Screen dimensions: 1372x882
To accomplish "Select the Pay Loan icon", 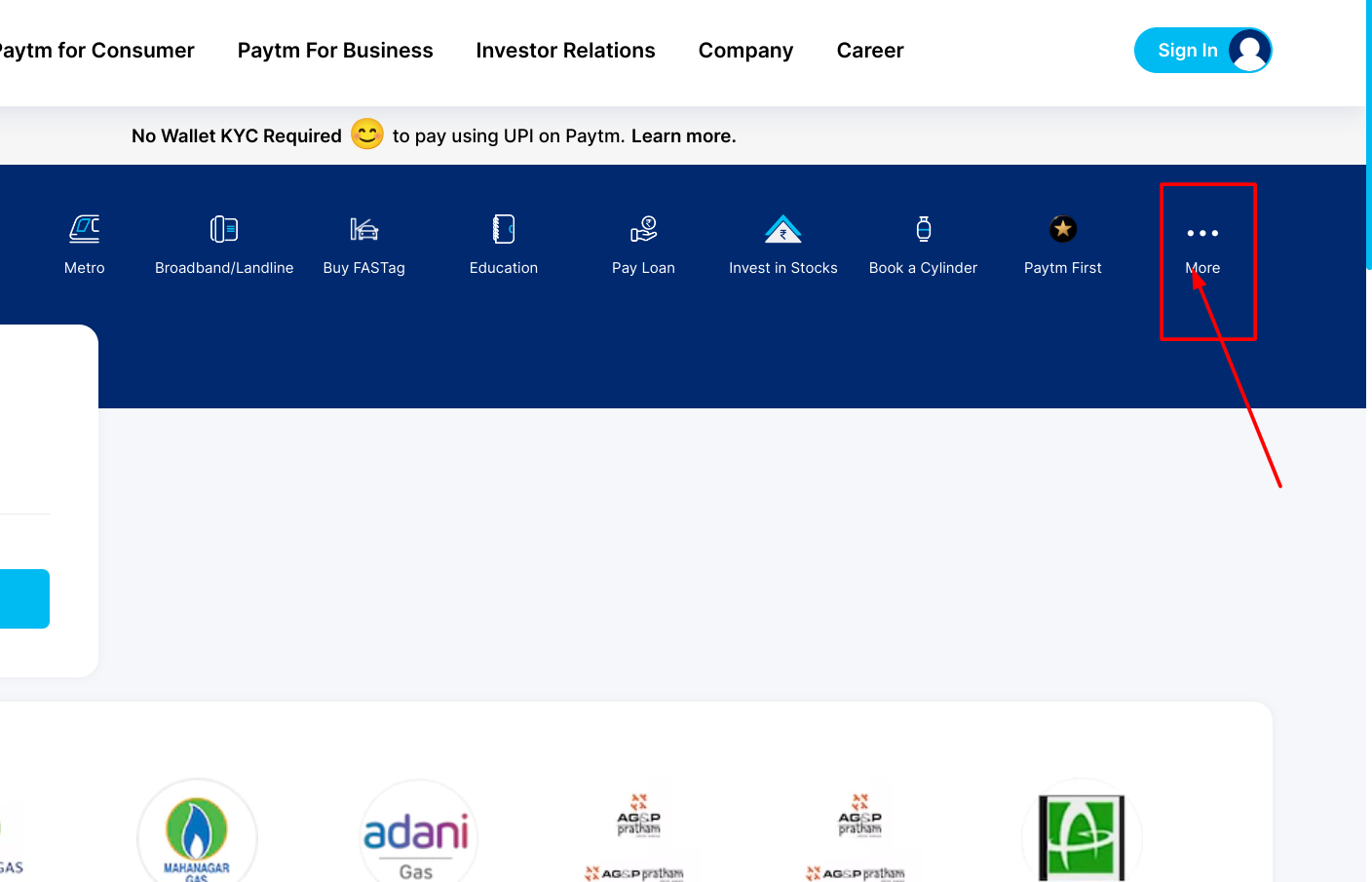I will [x=643, y=230].
